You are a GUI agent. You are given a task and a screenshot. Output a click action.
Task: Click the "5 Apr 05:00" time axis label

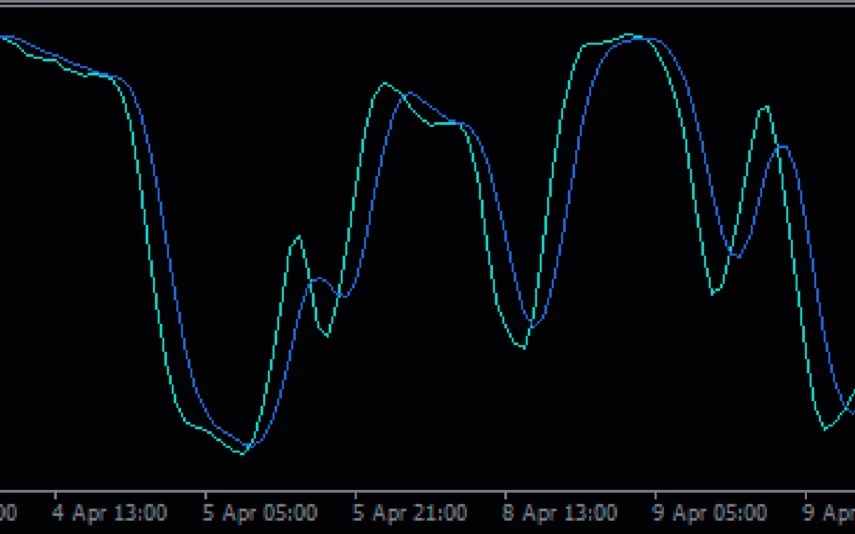[x=260, y=514]
